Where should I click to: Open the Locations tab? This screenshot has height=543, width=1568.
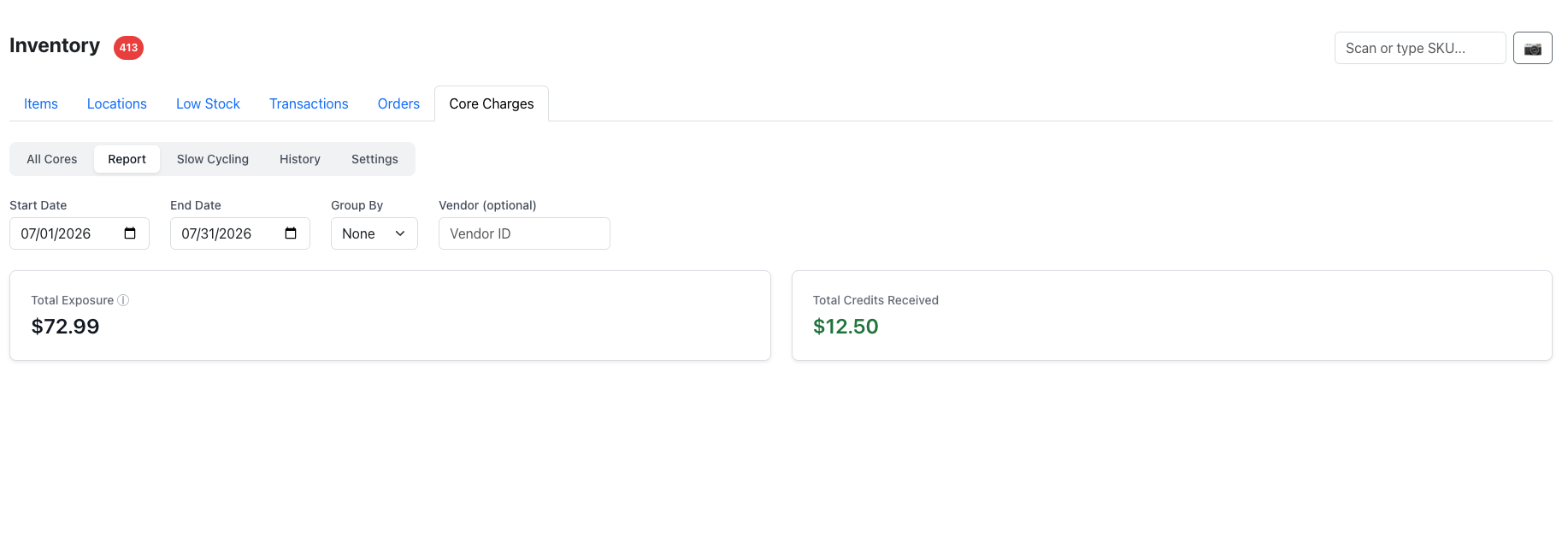click(x=117, y=103)
